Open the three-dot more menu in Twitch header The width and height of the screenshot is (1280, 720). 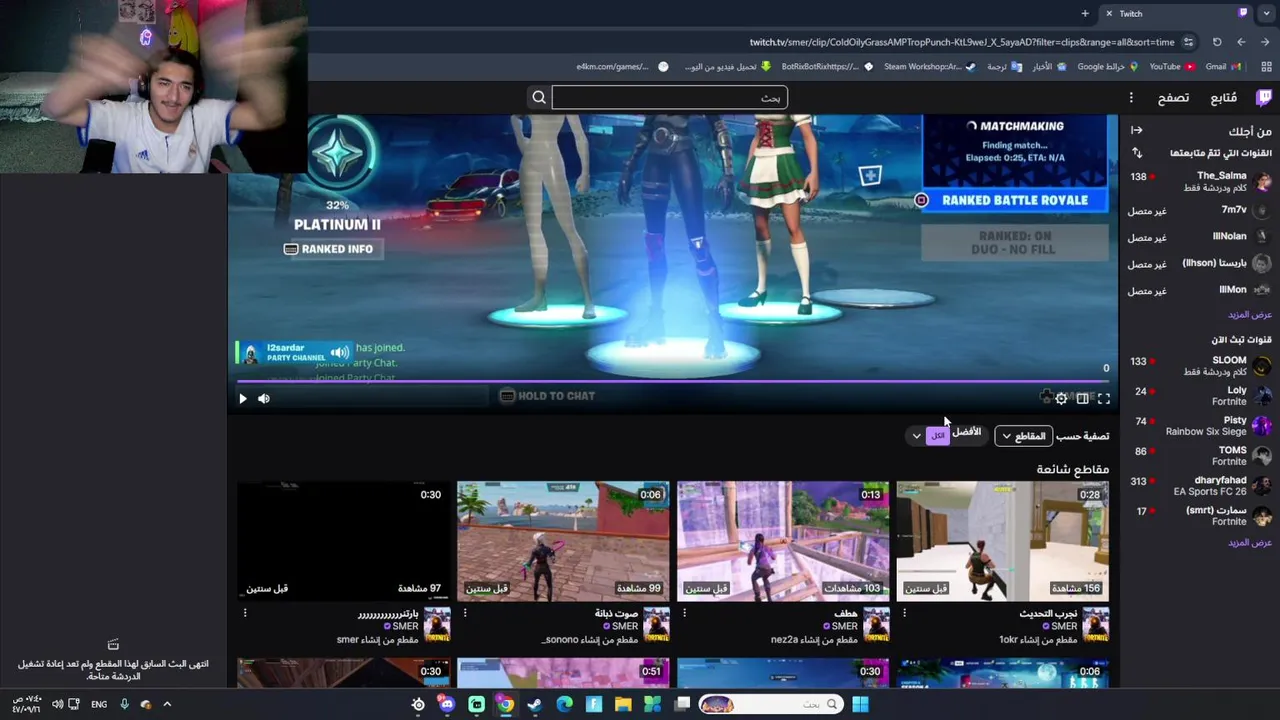coord(1131,97)
